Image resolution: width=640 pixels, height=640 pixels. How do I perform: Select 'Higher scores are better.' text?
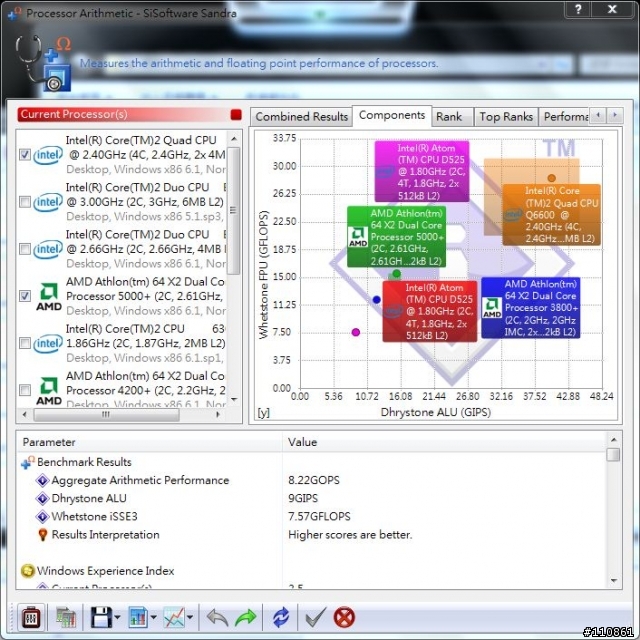pyautogui.click(x=350, y=535)
